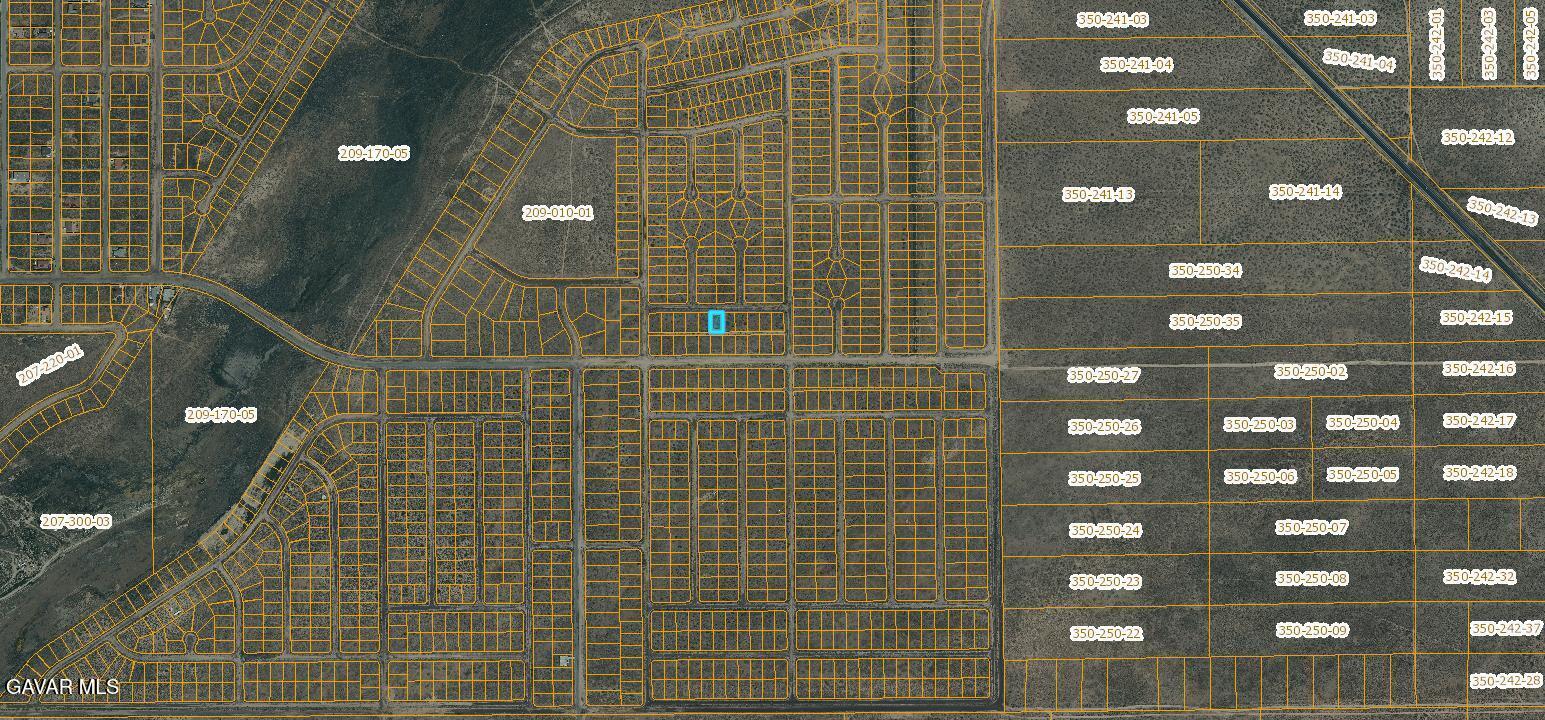Click parcel 350-250-22 label
Screen dimensions: 1545x720
click(x=1105, y=634)
